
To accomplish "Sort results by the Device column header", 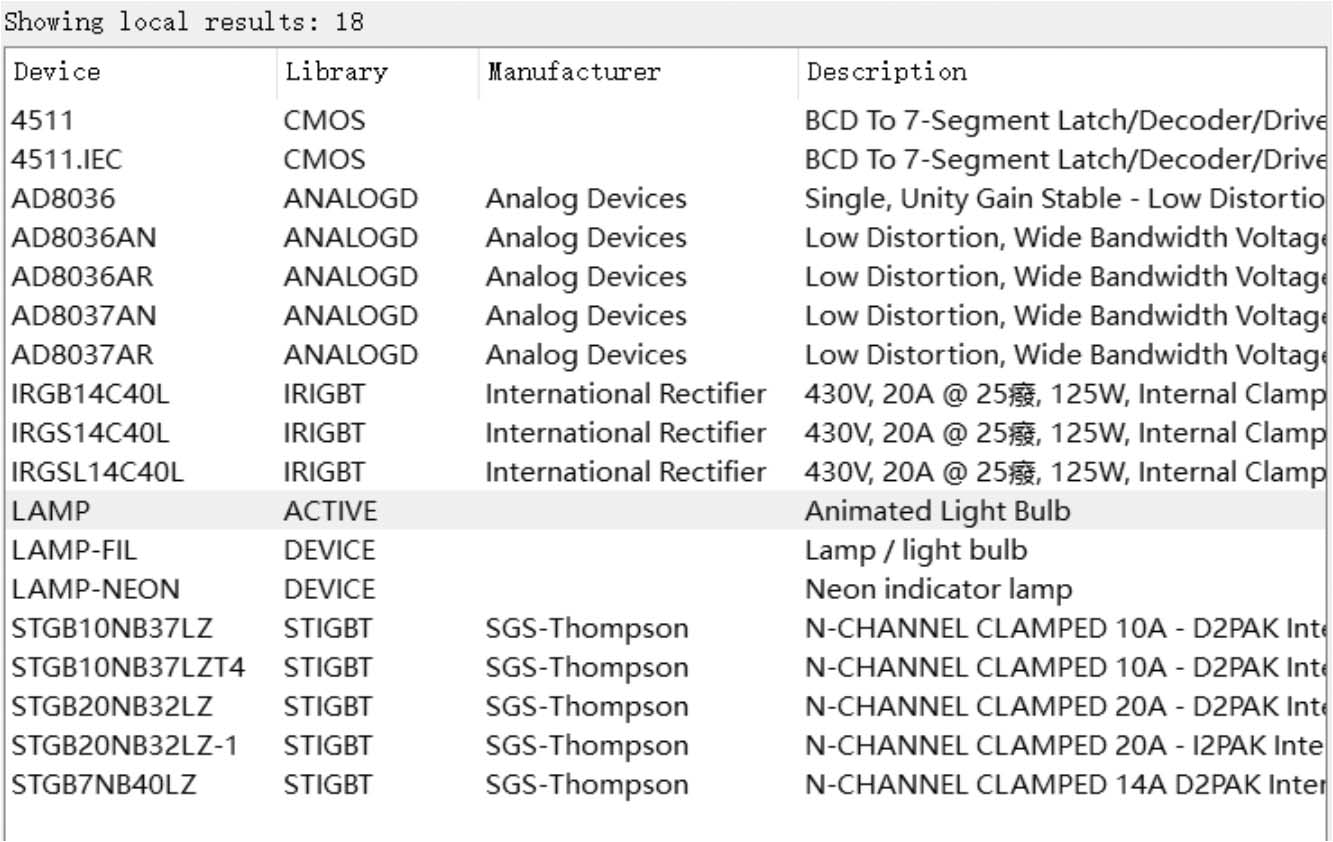I will tap(57, 72).
